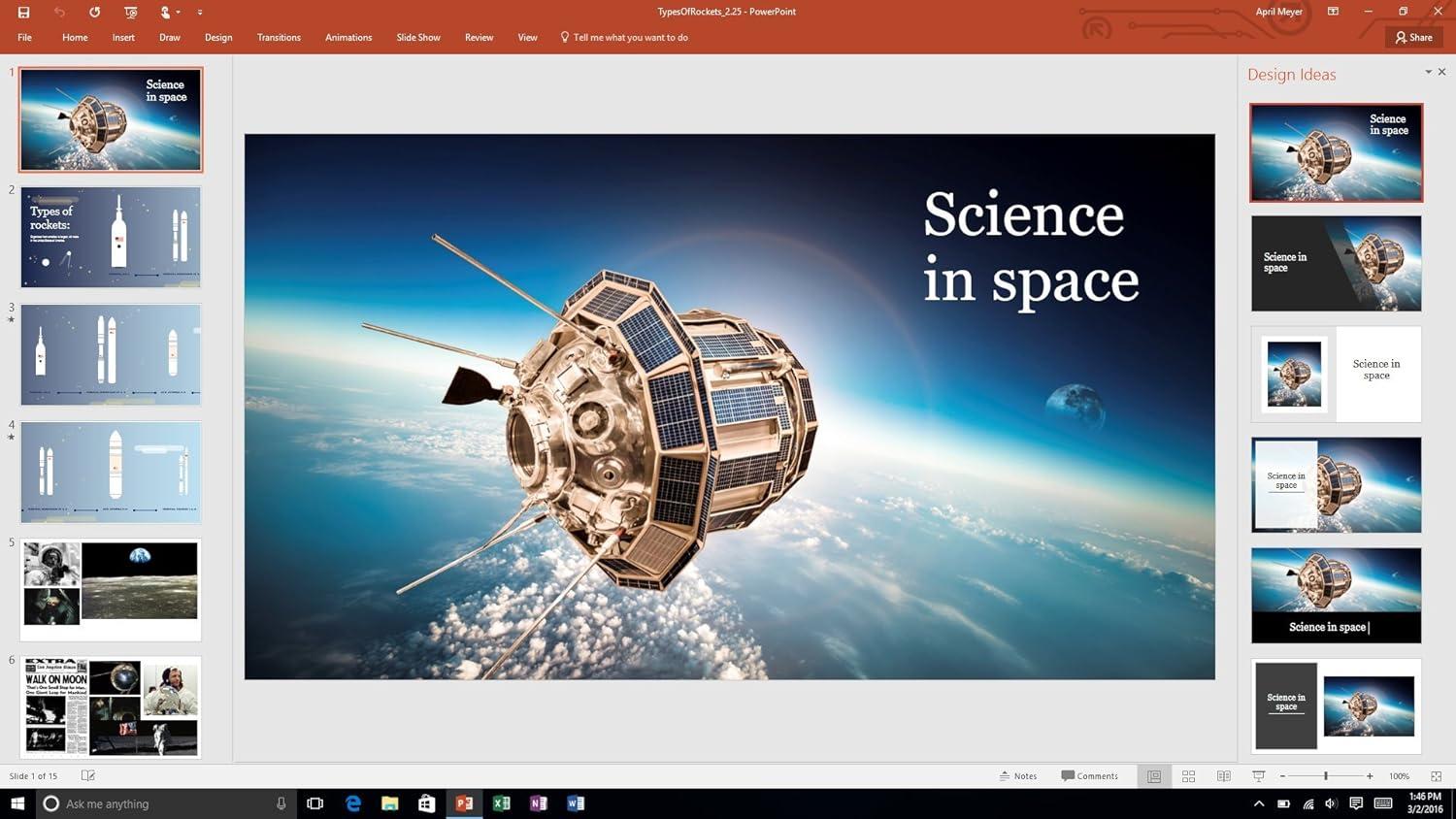Switch to Slide Sorter view
The height and width of the screenshot is (819, 1456).
[x=1188, y=776]
